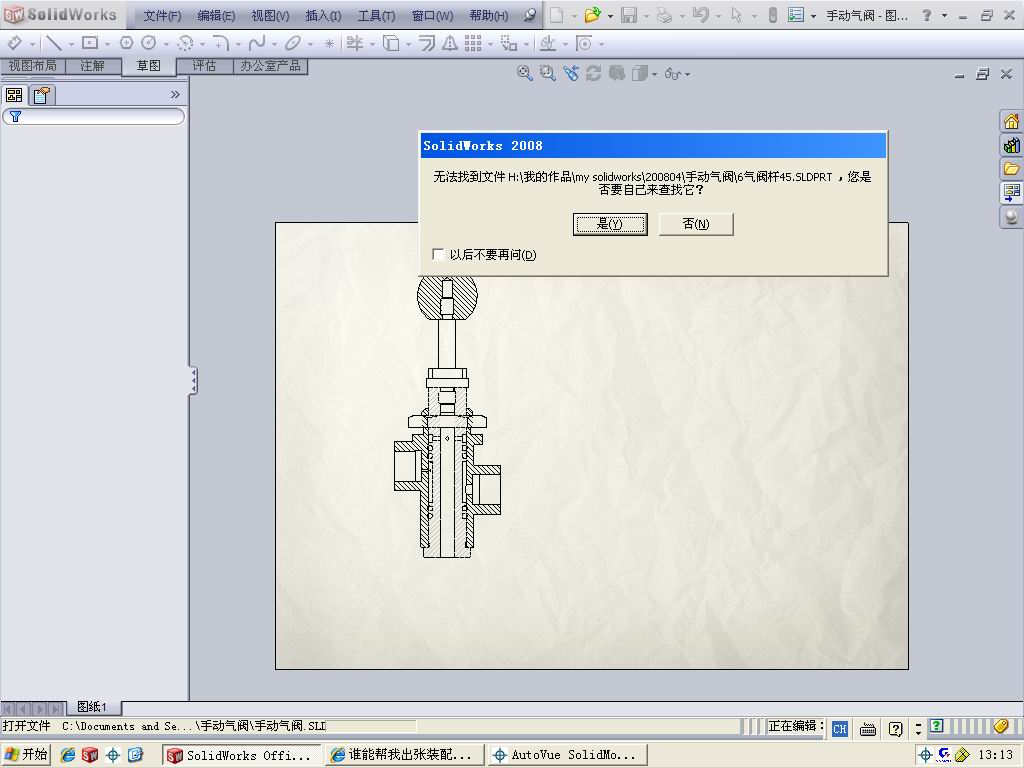
Task: Expand the Rectangle tool dropdown arrow
Action: coord(107,44)
